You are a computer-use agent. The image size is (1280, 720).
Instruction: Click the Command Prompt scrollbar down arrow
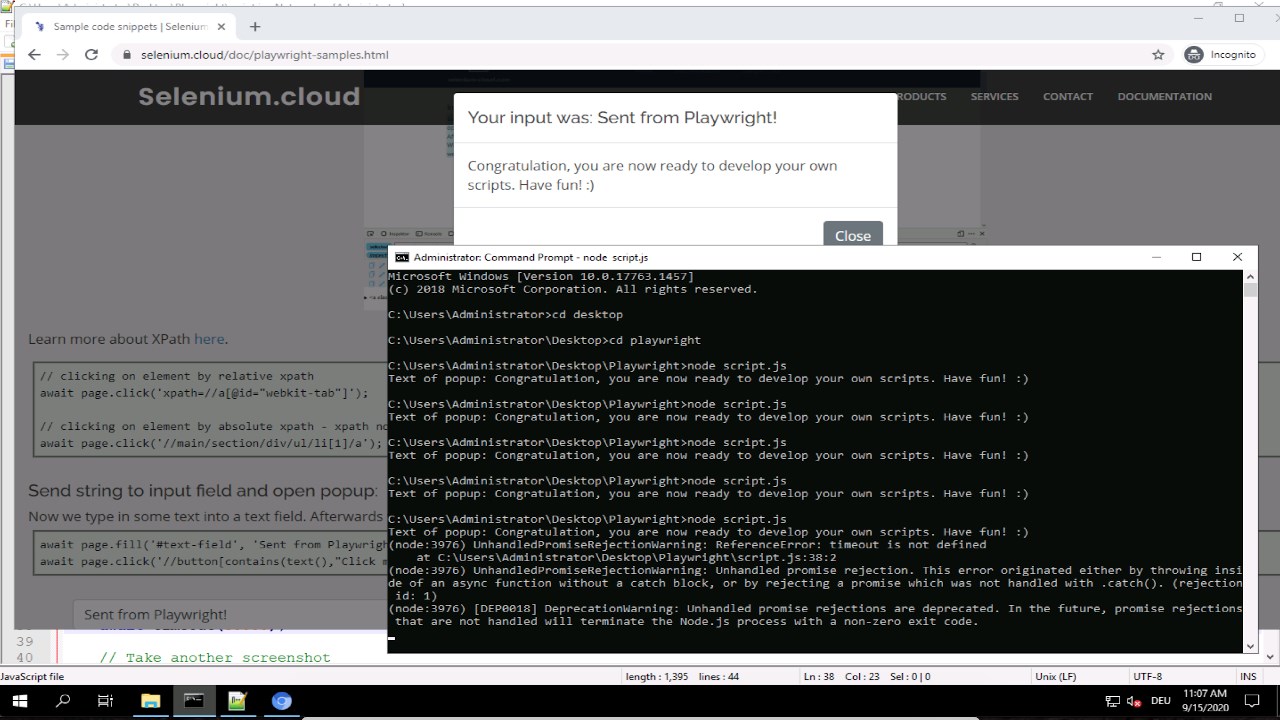tap(1250, 646)
